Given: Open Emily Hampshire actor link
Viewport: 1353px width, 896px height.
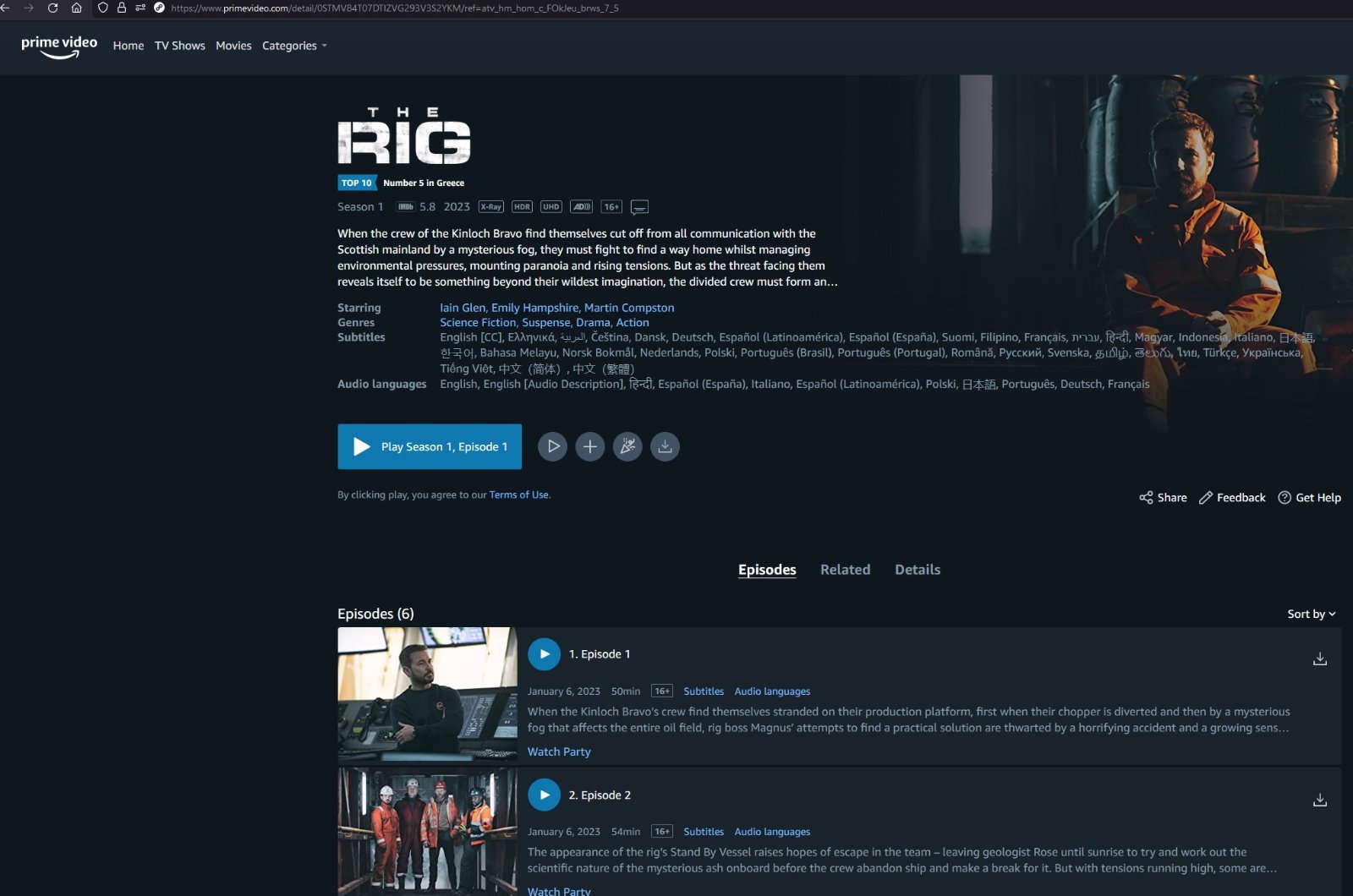Looking at the screenshot, I should [534, 308].
